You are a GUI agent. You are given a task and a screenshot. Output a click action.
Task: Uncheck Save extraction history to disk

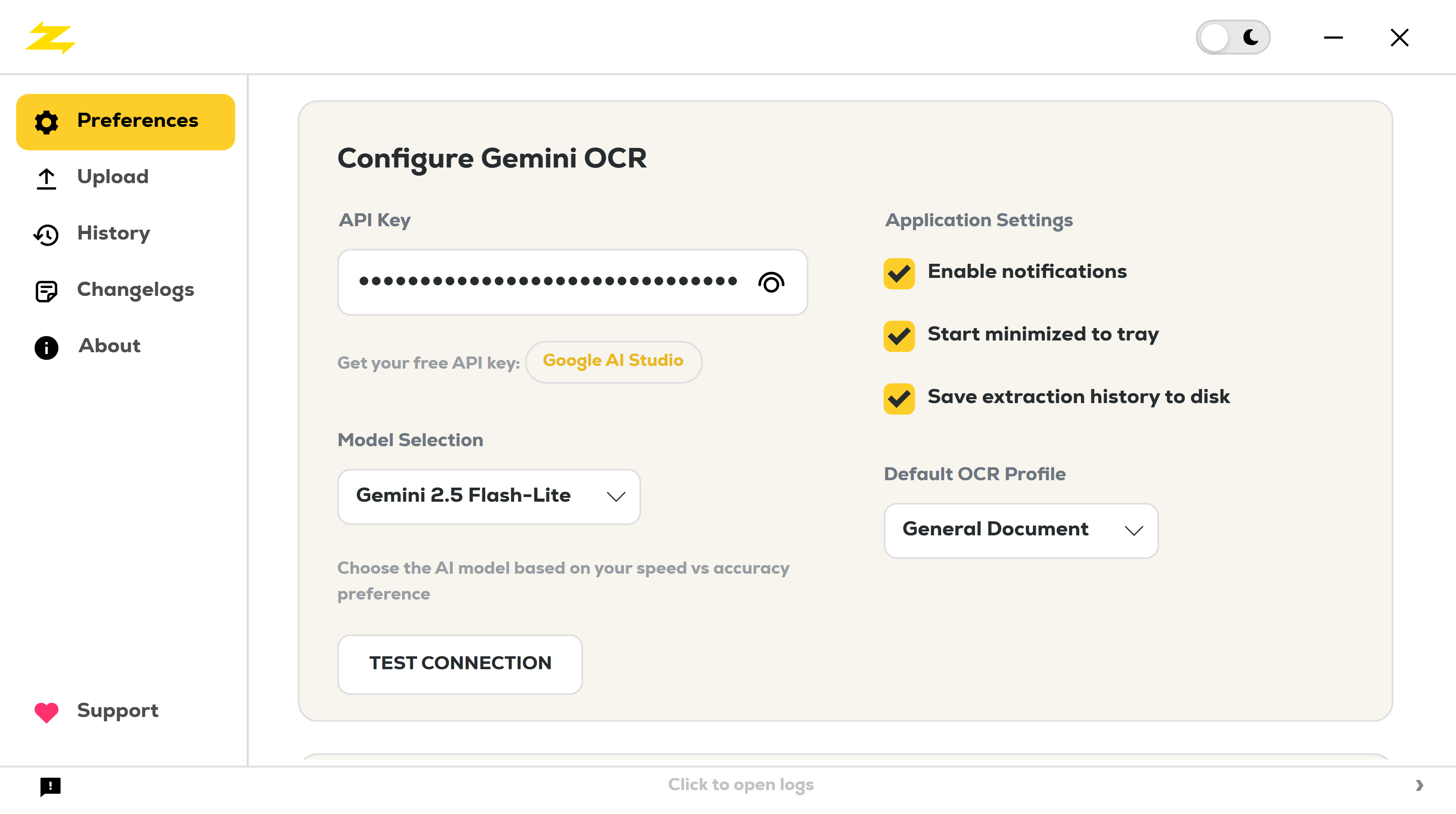(x=899, y=398)
